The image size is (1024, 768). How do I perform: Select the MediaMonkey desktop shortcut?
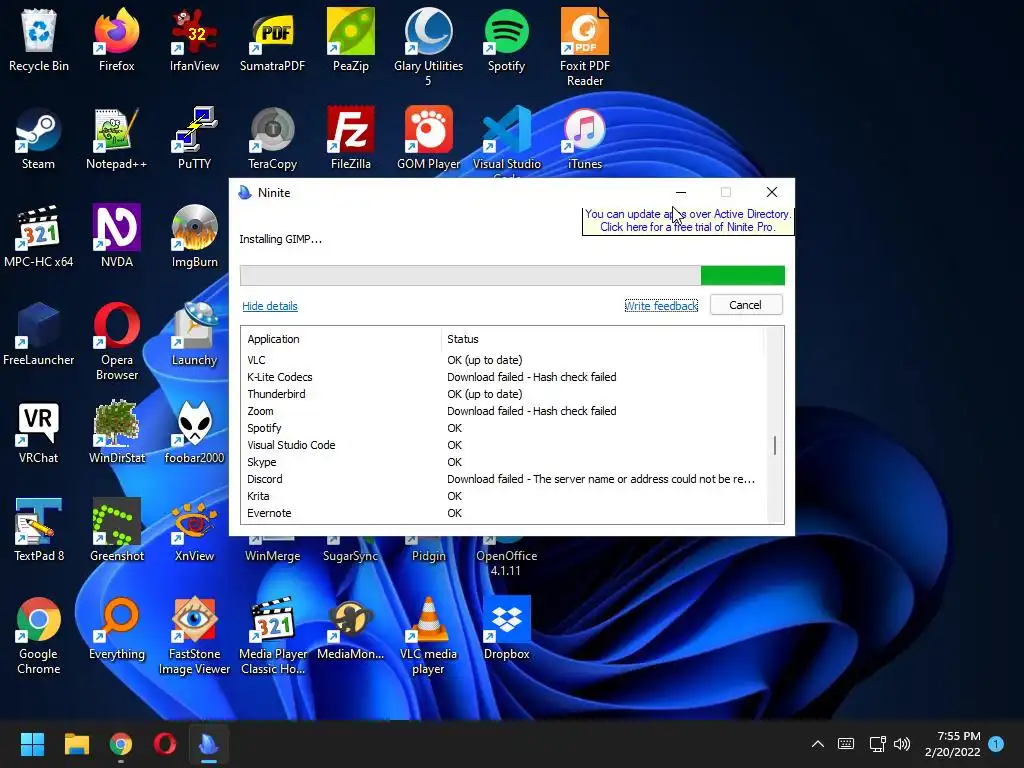[x=351, y=628]
